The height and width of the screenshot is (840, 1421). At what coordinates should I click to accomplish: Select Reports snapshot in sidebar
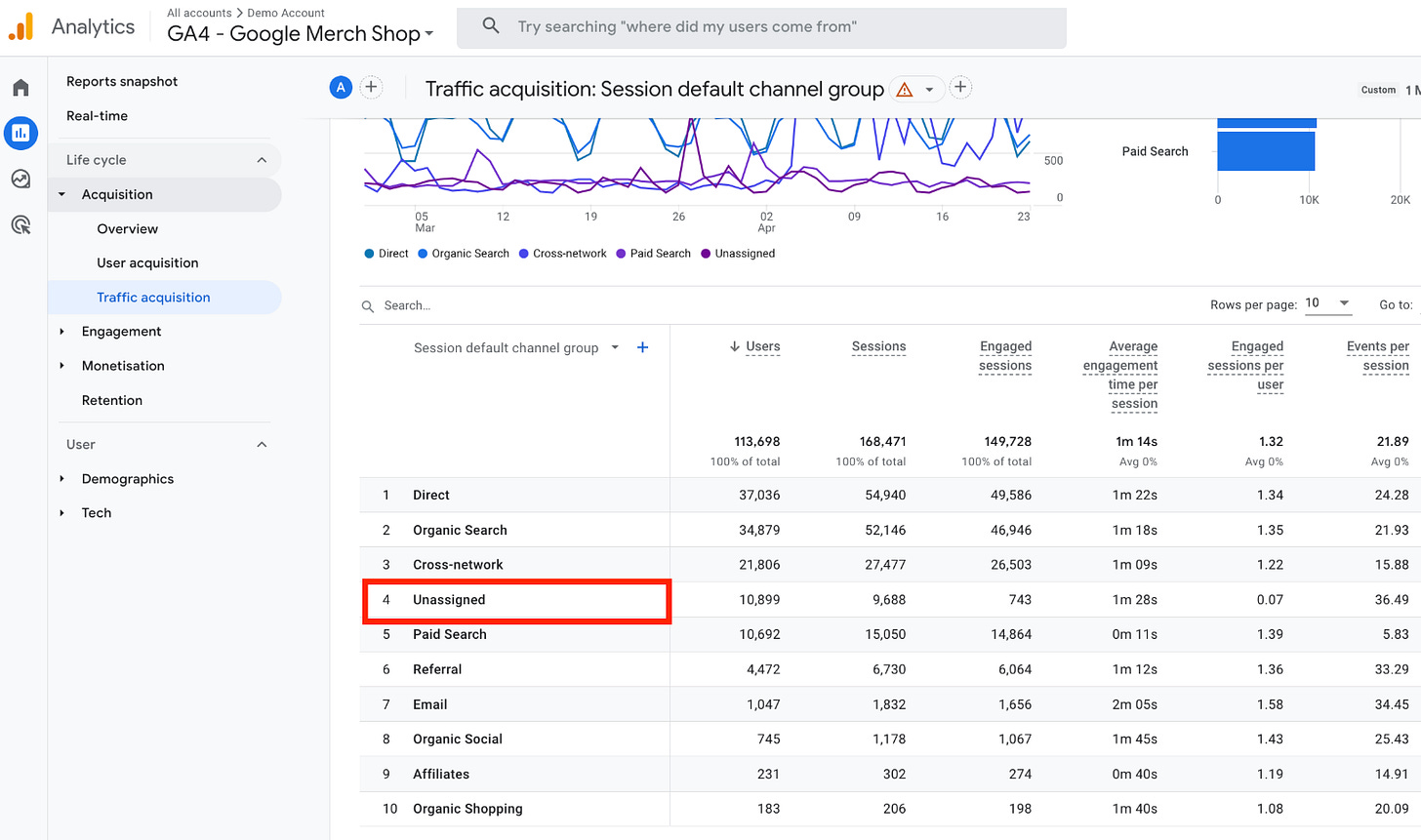tap(122, 82)
